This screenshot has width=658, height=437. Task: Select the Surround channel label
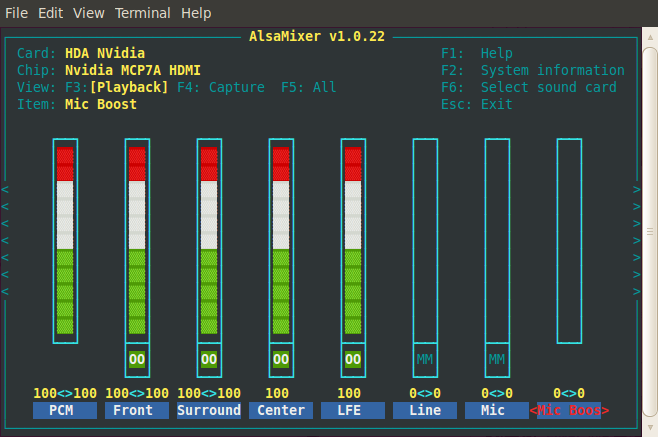[x=209, y=410]
